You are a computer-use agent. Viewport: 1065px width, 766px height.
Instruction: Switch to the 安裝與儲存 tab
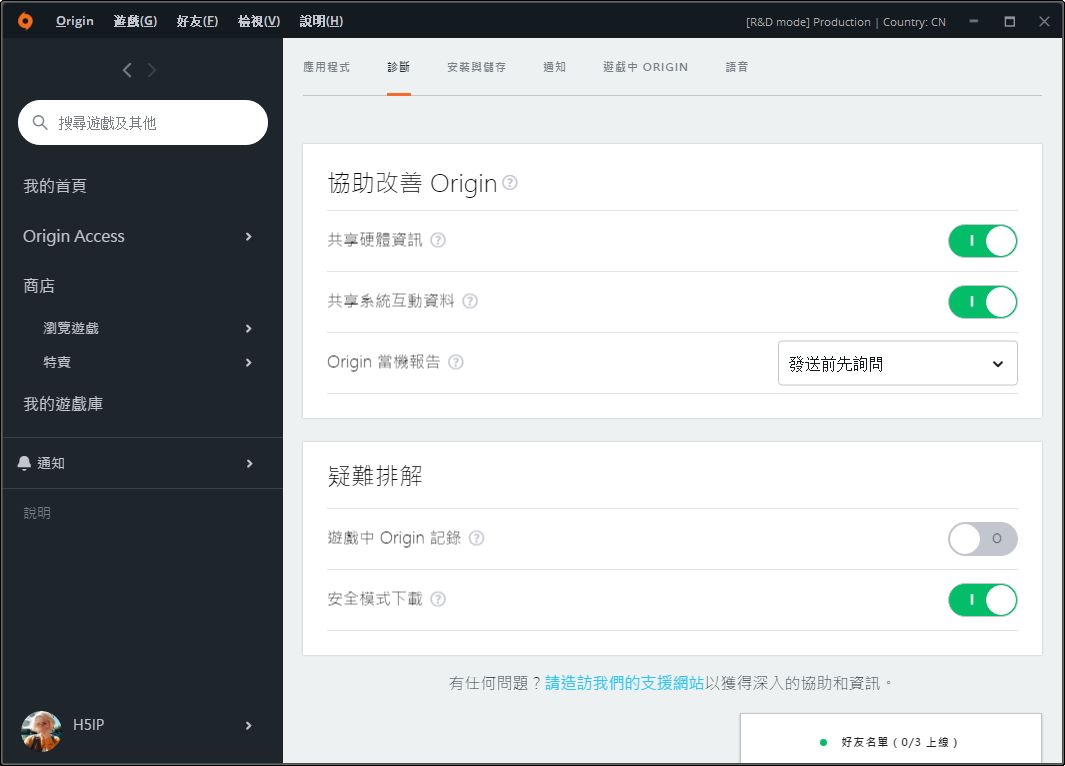click(x=476, y=67)
